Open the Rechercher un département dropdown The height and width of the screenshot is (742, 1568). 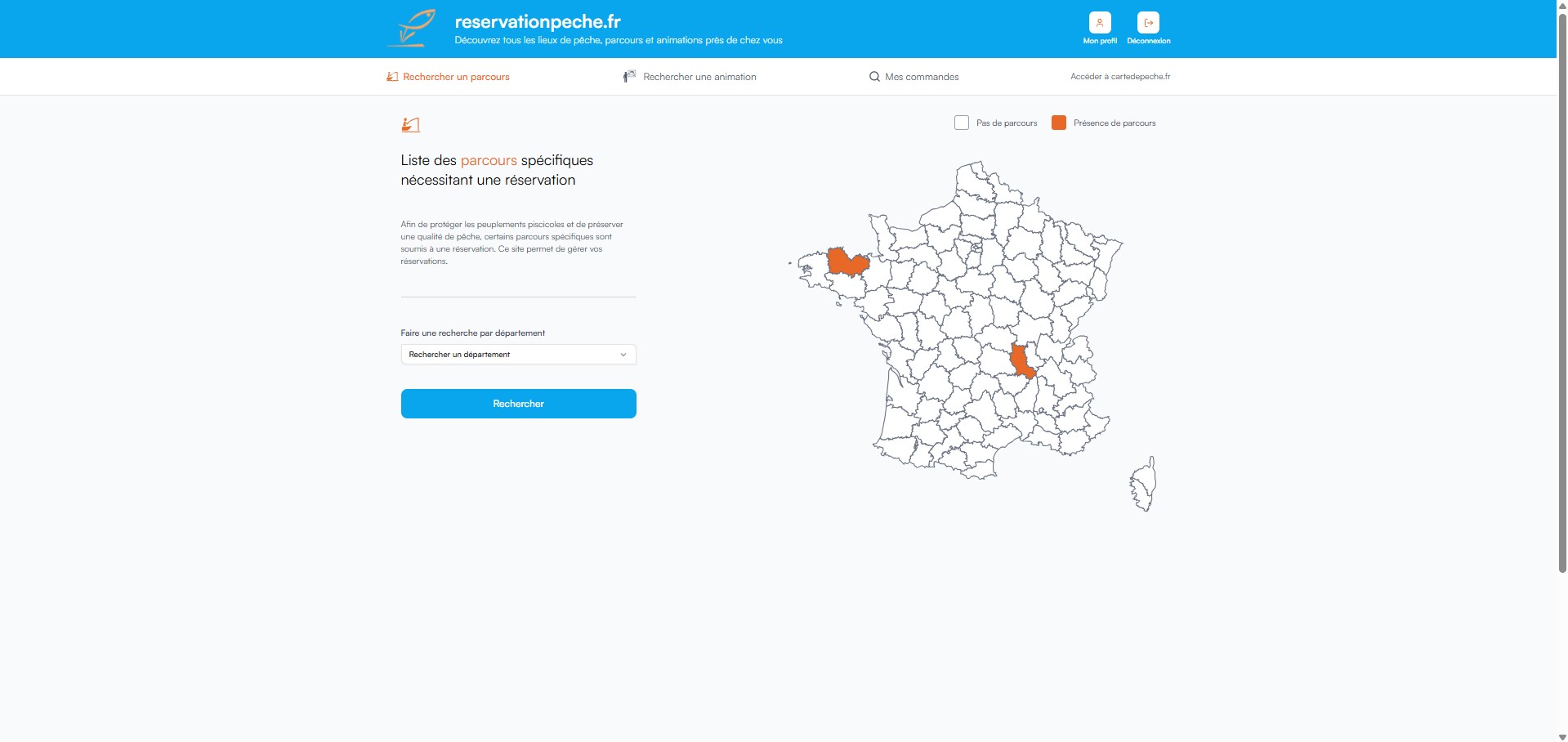(518, 355)
